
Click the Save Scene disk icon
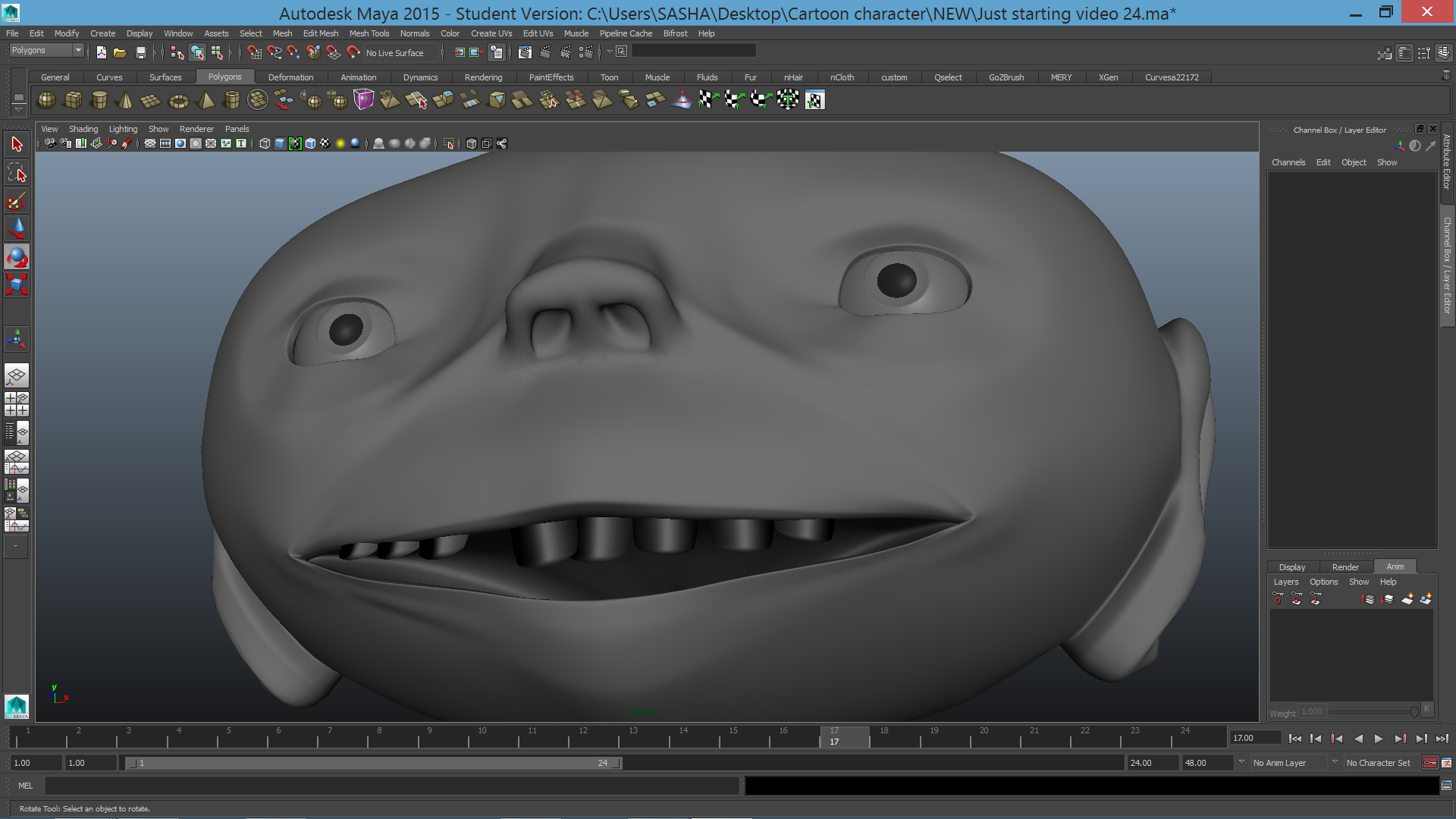pos(140,52)
